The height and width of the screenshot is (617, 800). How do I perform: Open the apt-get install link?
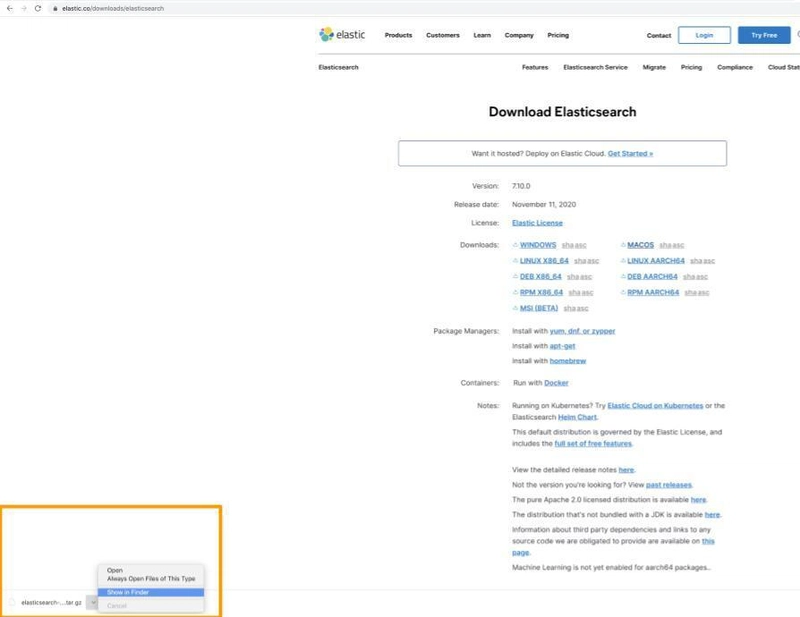click(x=562, y=346)
